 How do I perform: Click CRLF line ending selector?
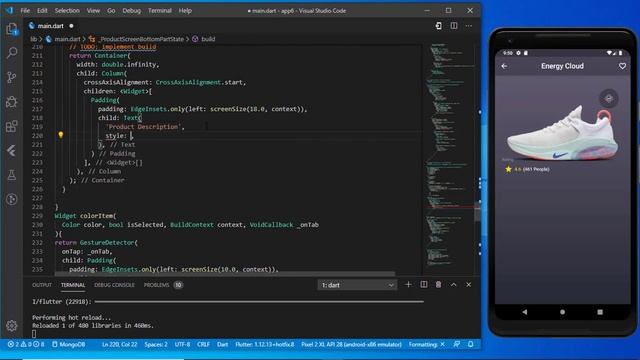(x=203, y=344)
